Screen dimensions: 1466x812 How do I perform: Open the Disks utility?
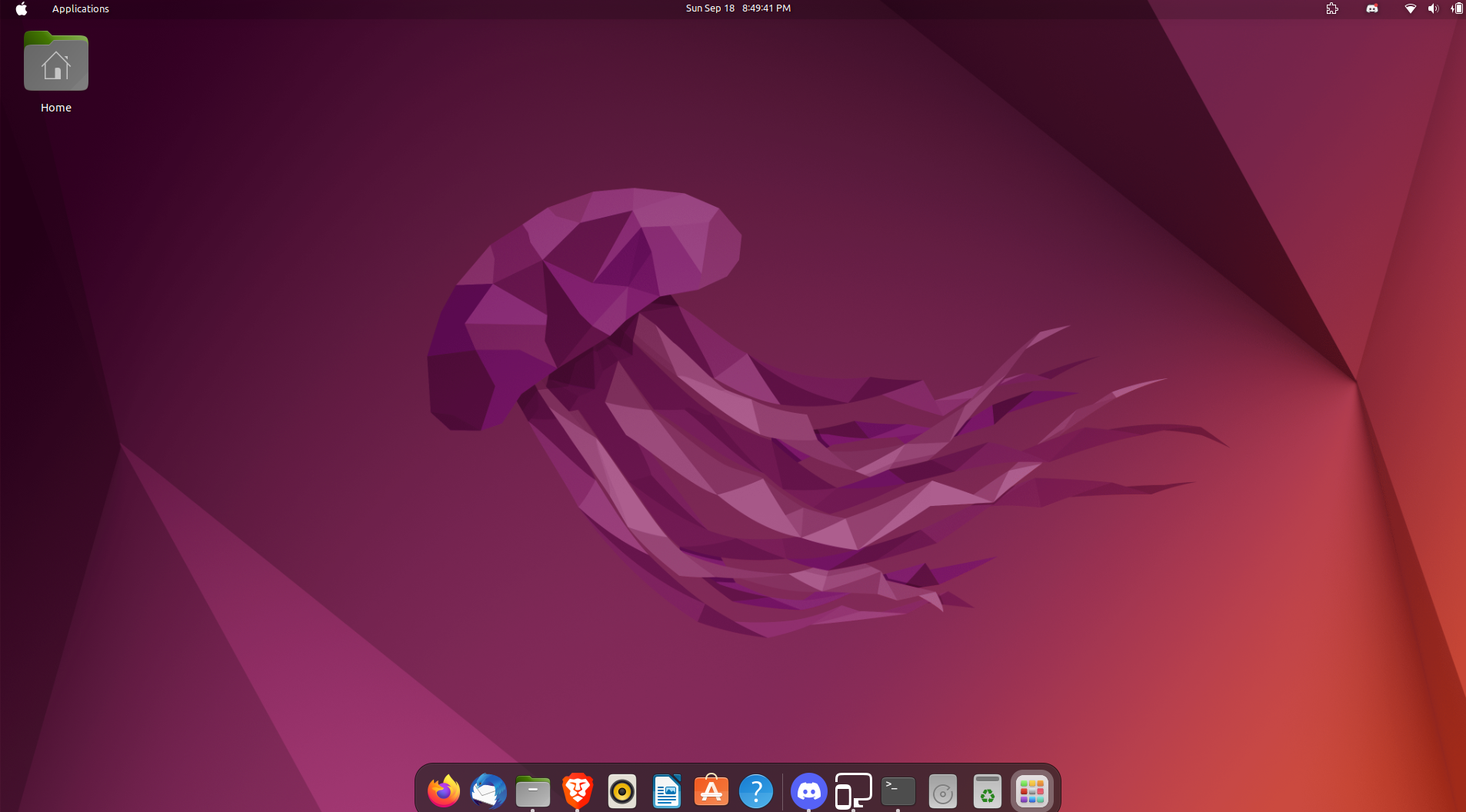point(941,790)
